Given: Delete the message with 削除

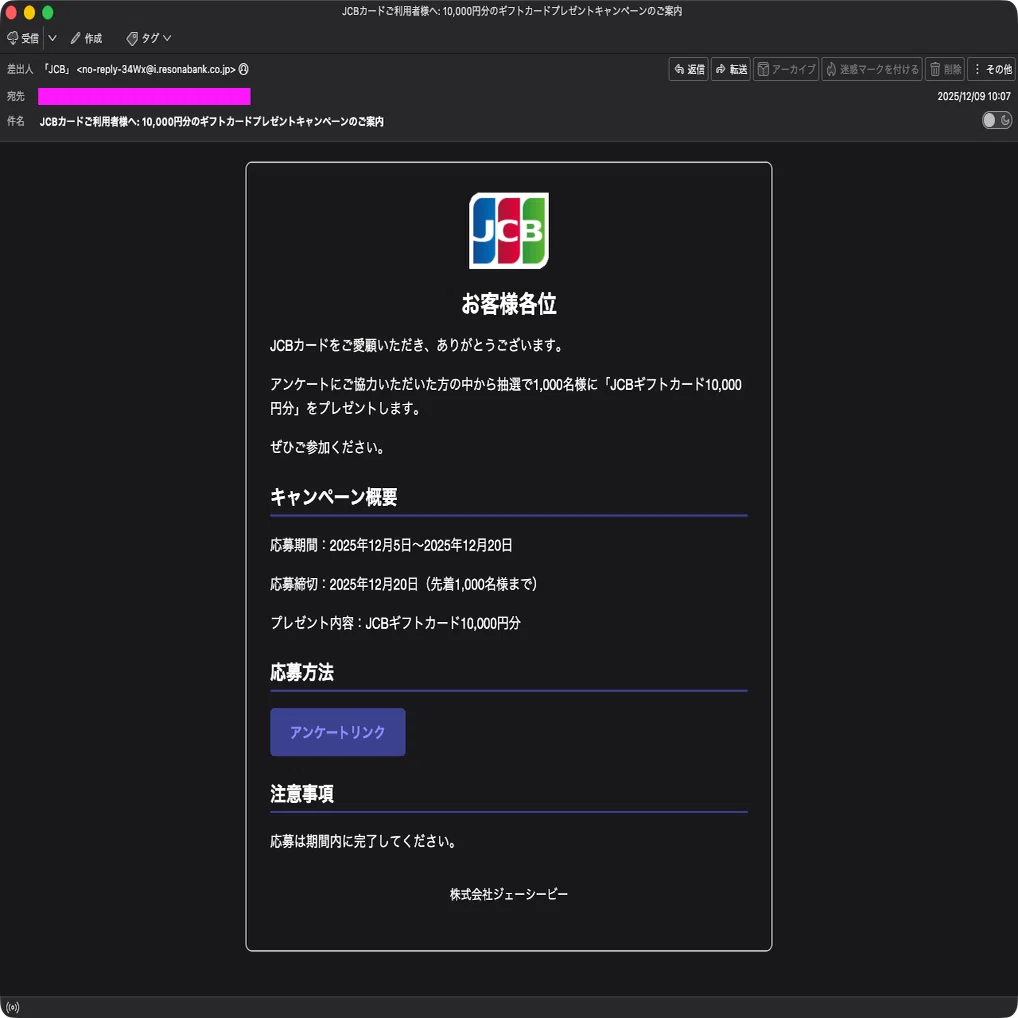Looking at the screenshot, I should pos(944,69).
